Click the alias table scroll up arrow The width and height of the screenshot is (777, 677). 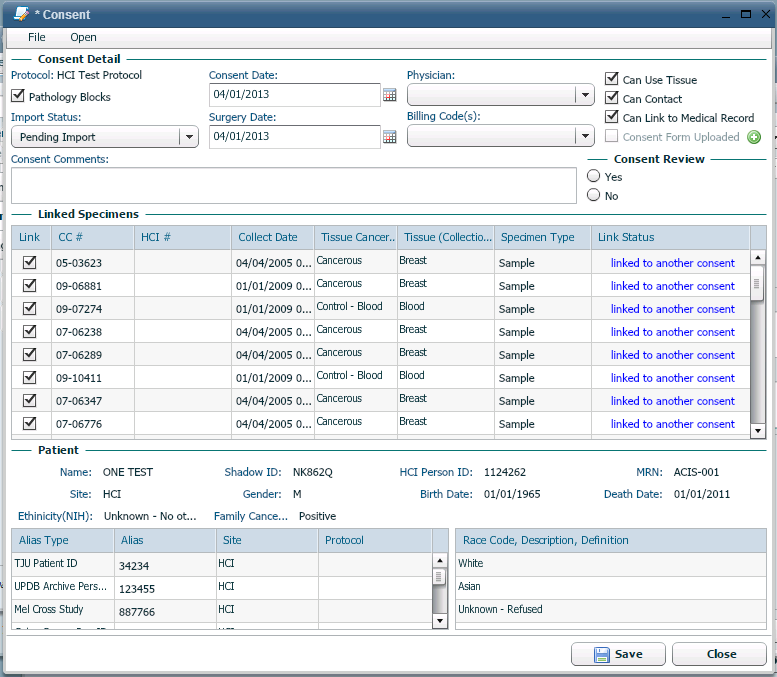click(x=439, y=561)
